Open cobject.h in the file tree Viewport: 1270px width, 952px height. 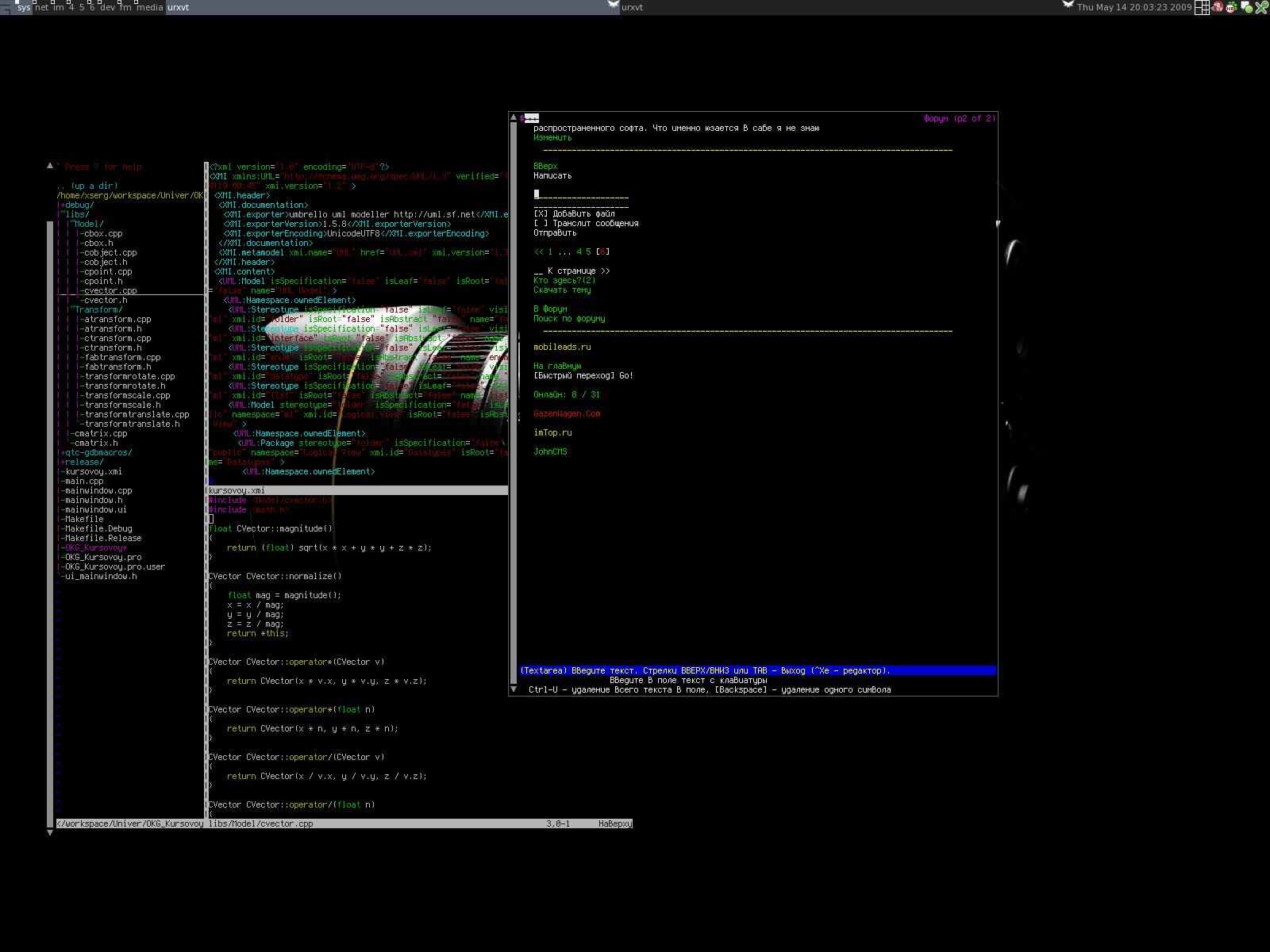(x=106, y=262)
